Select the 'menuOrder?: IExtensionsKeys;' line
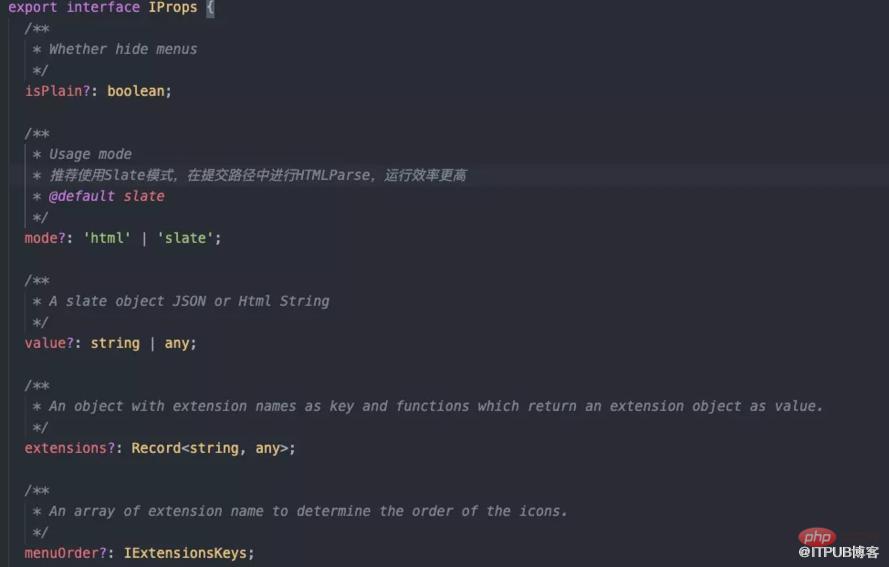Screen dimensions: 889x567 click(x=139, y=553)
